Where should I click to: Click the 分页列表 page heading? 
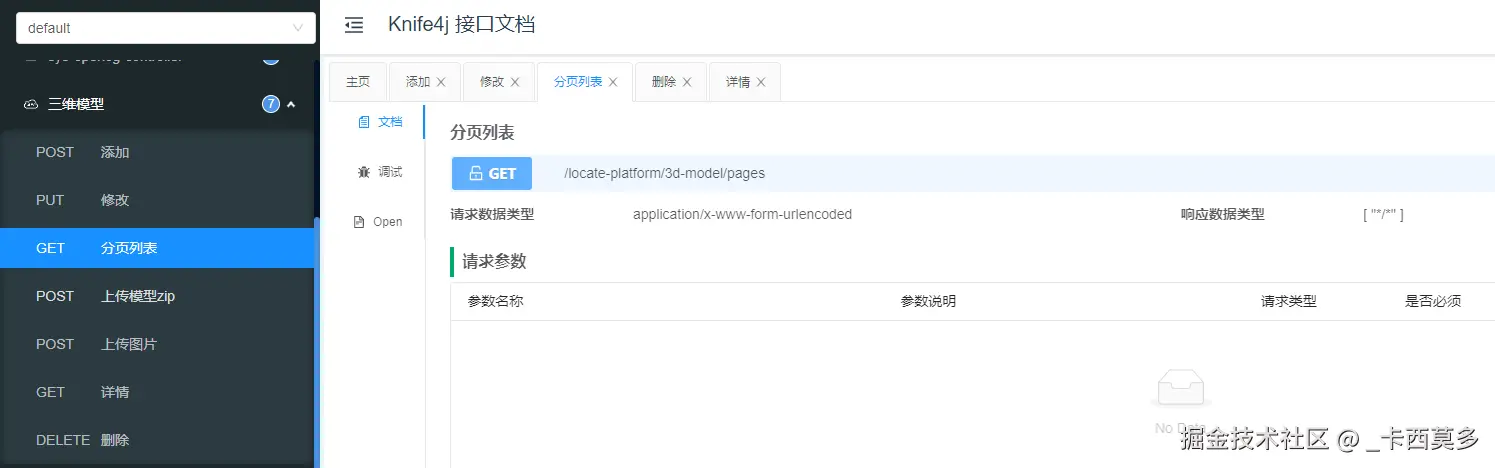(x=482, y=132)
